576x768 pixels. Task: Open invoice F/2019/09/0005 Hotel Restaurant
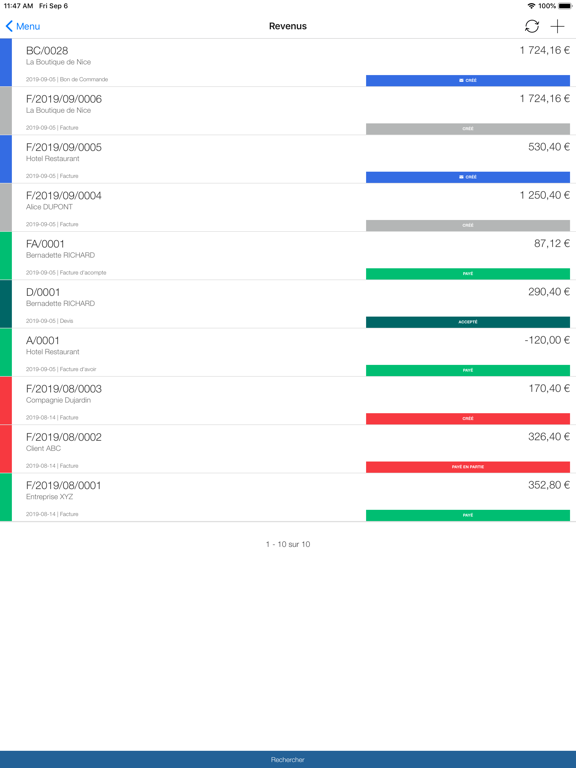click(288, 159)
